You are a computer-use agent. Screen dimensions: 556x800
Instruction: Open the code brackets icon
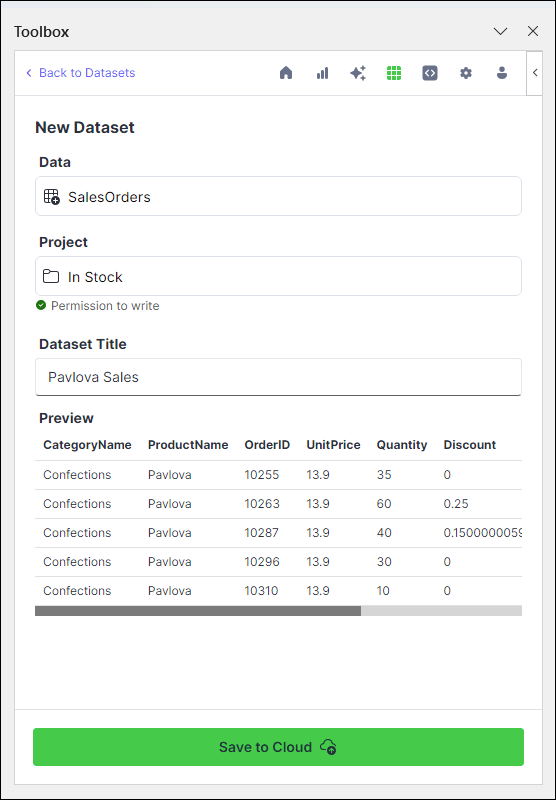pyautogui.click(x=430, y=73)
